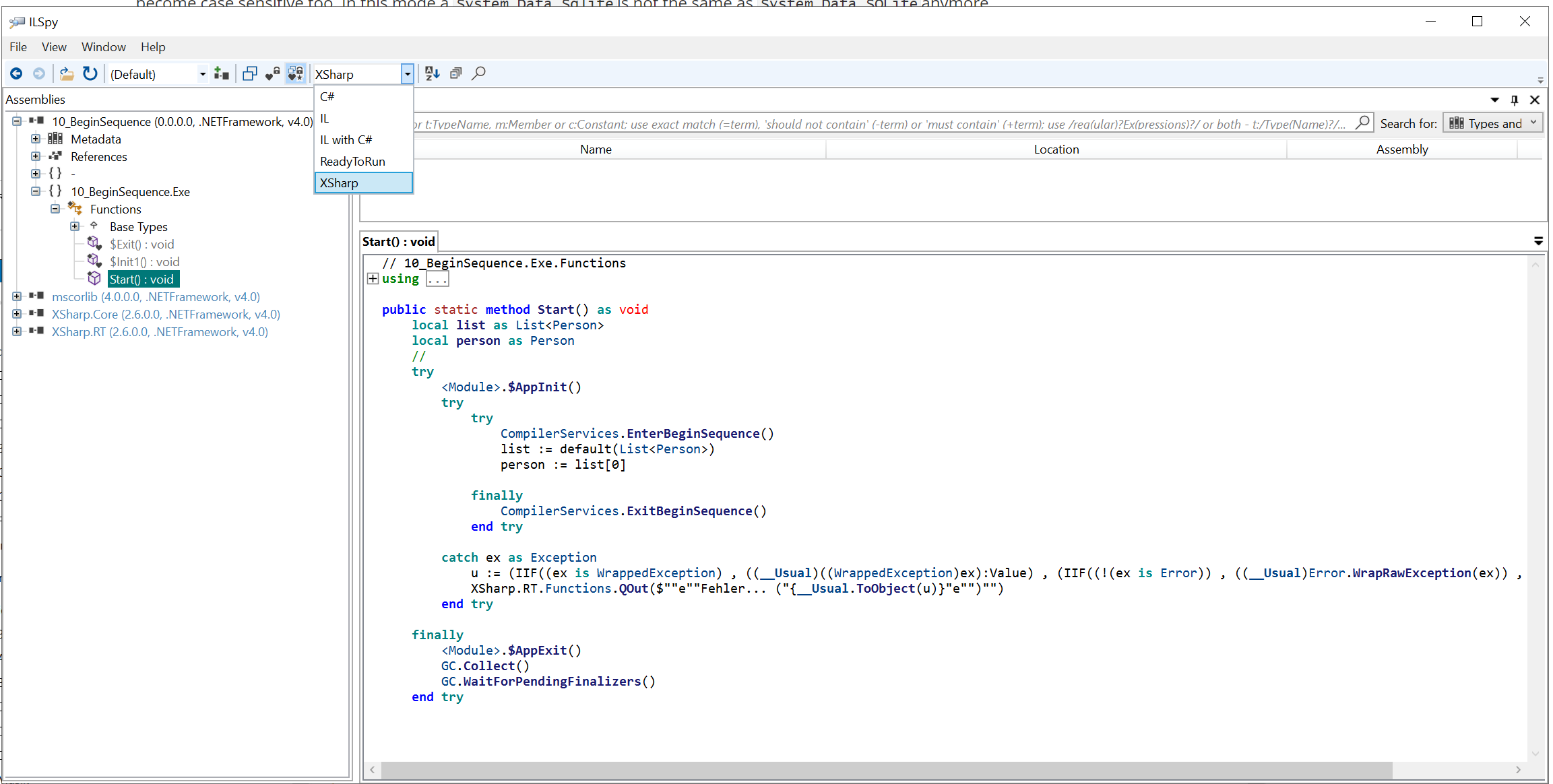Screen dimensions: 1553x784
Task: Expand the Metadata node
Action: (36, 139)
